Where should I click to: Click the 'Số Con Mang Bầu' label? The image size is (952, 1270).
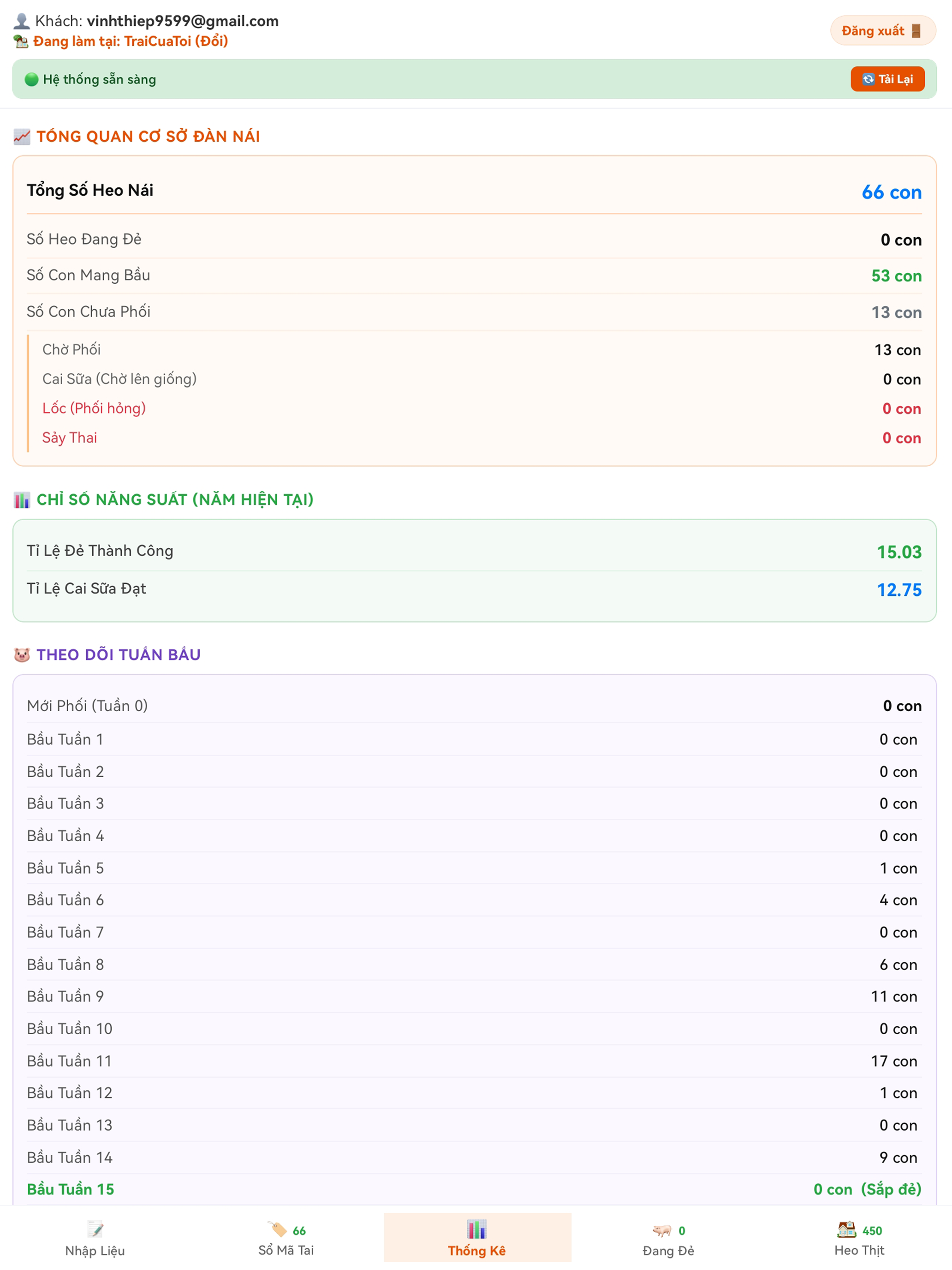89,275
